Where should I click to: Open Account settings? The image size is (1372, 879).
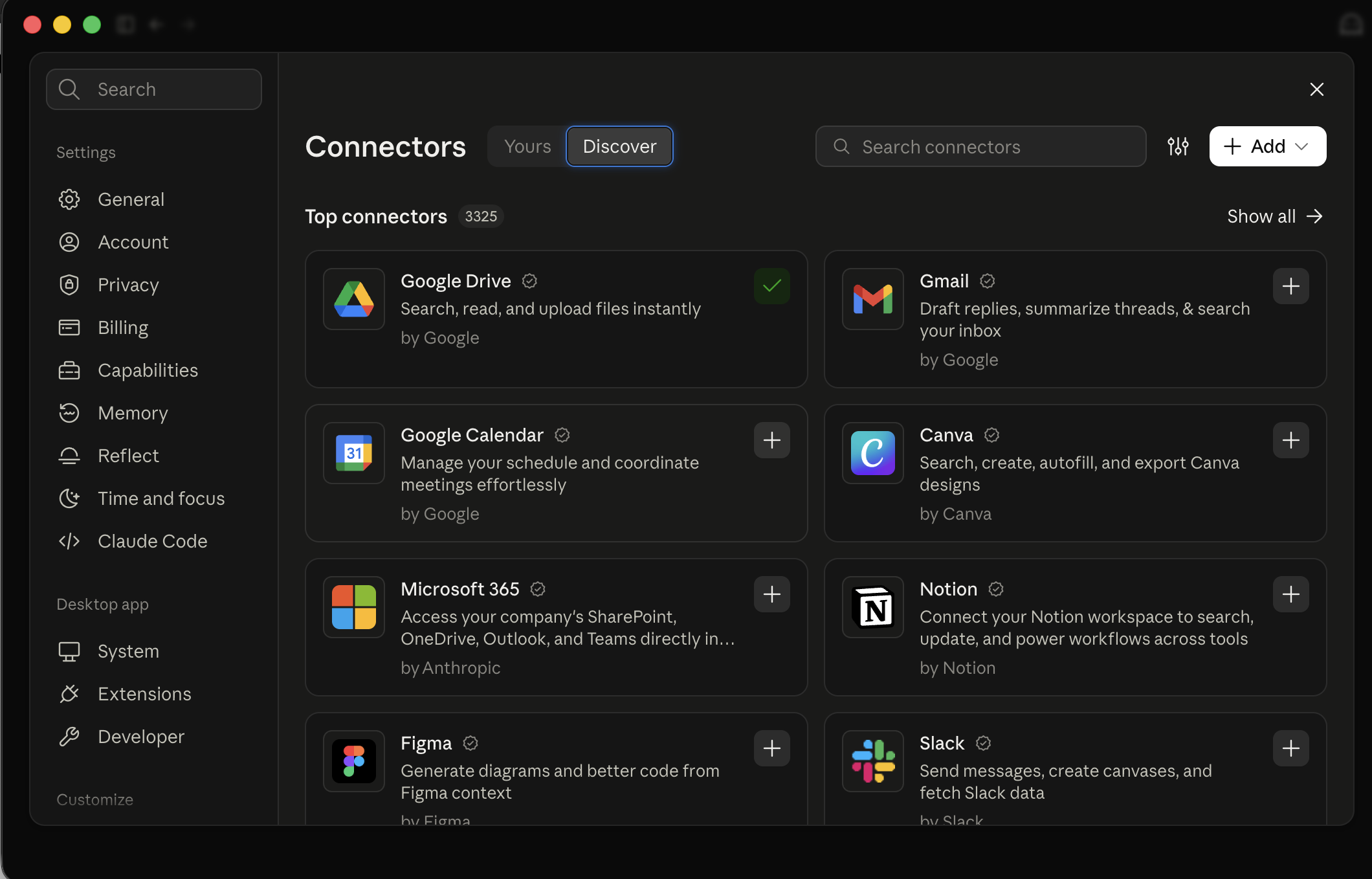coord(154,242)
